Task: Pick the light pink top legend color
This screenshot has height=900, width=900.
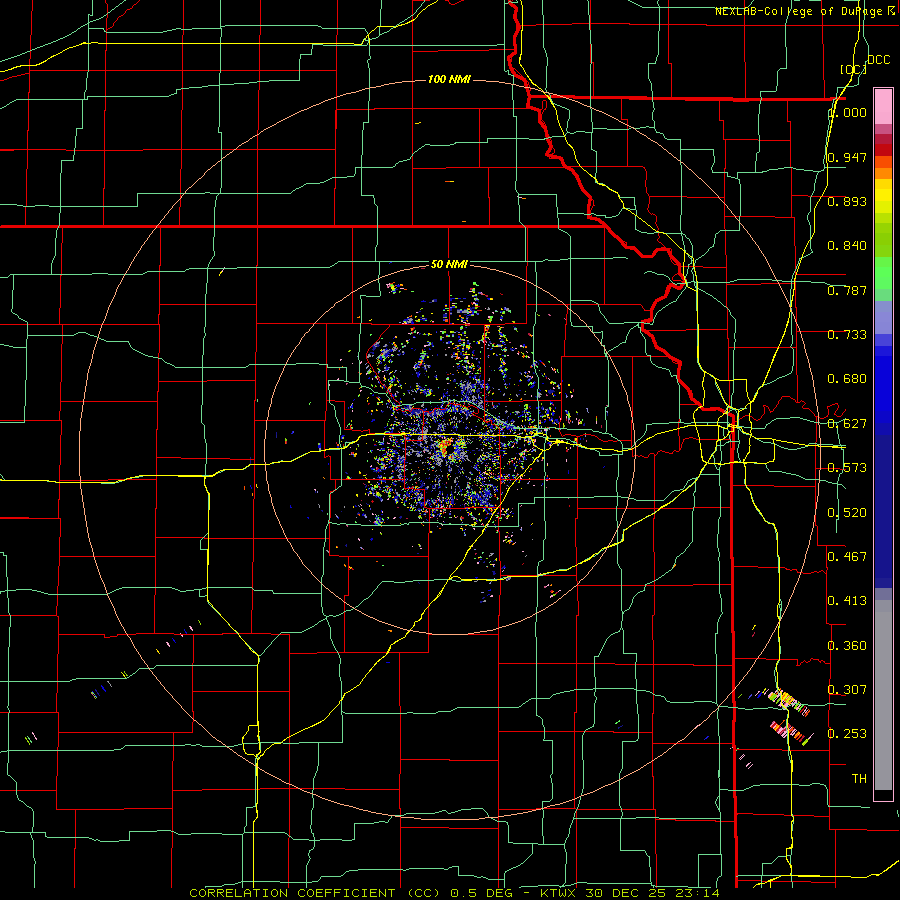Action: tap(883, 106)
